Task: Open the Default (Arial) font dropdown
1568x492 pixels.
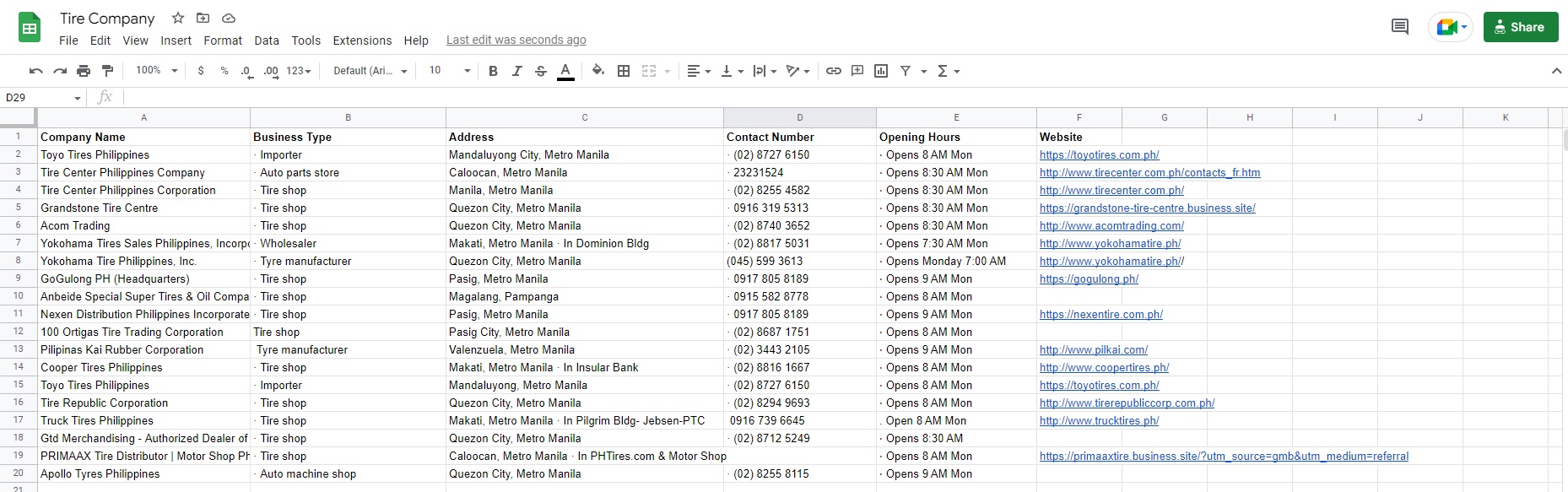Action: coord(370,71)
